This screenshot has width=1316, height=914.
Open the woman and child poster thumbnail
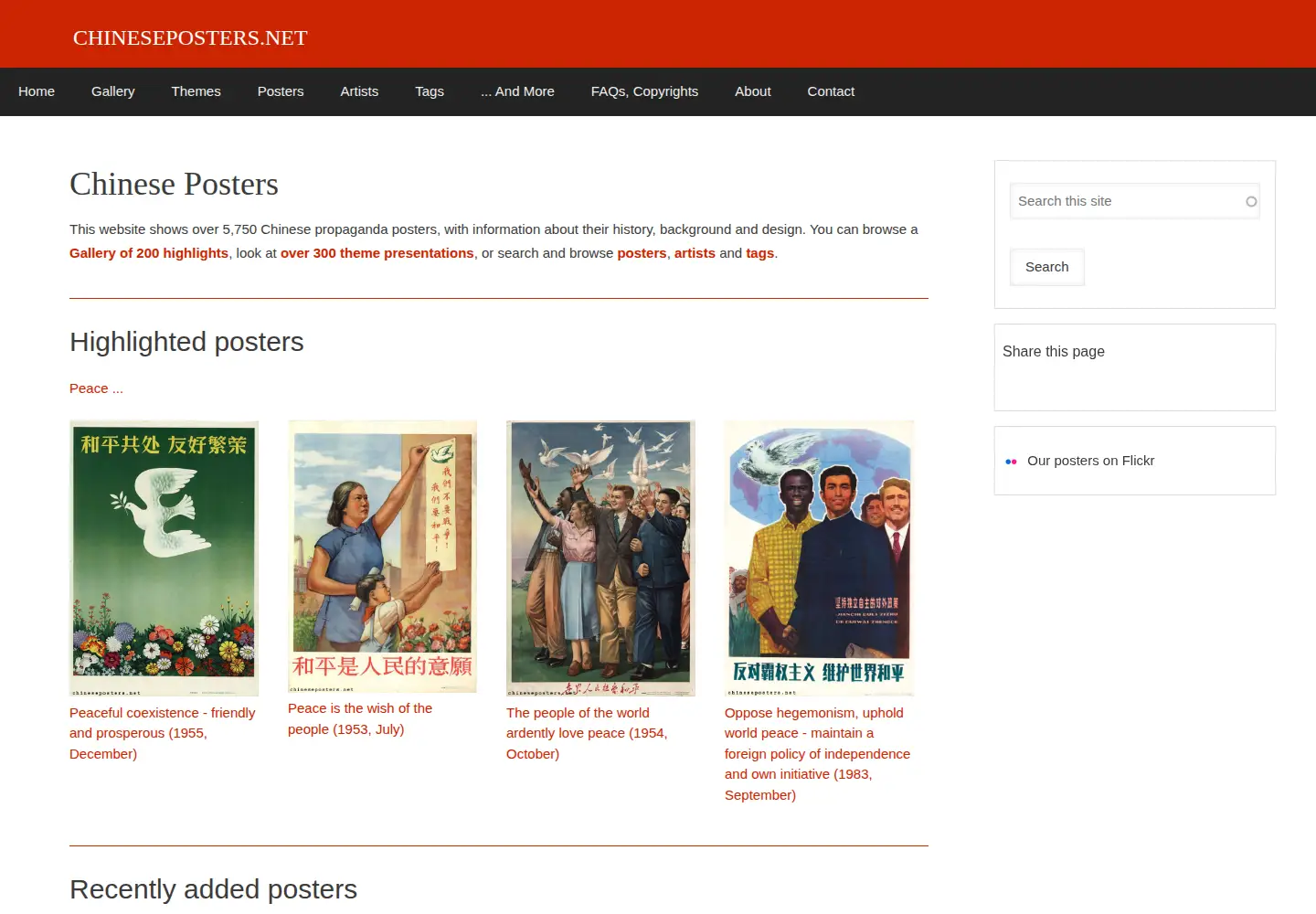[x=382, y=557]
